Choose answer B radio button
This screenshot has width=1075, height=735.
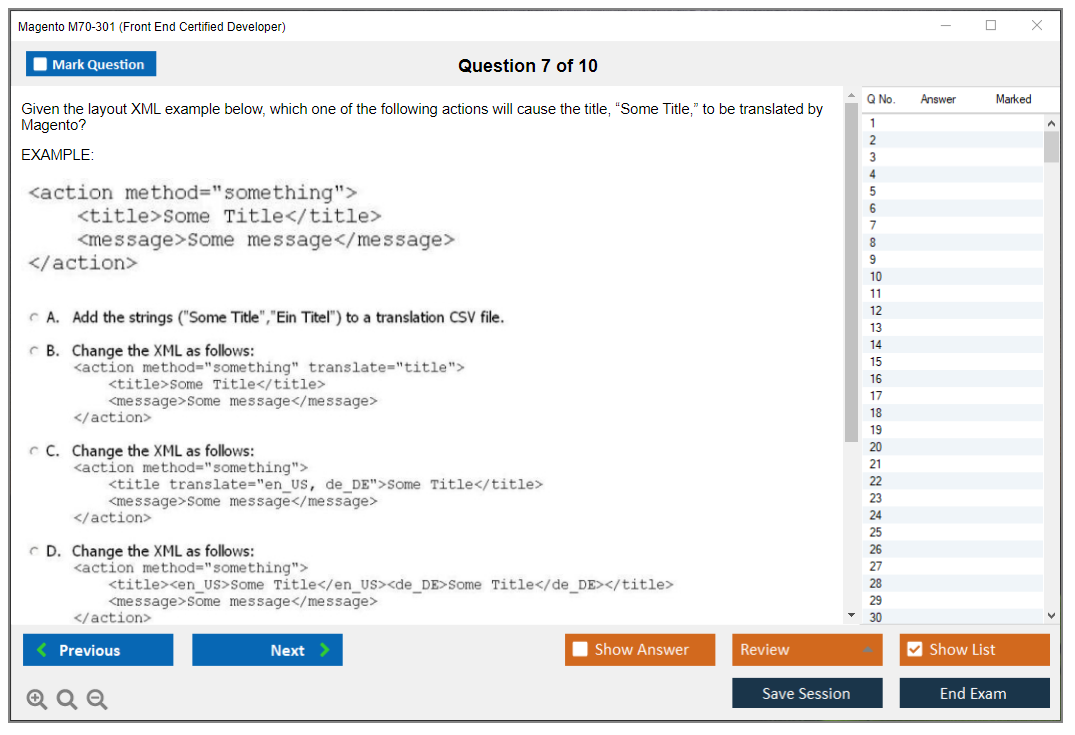(x=34, y=351)
